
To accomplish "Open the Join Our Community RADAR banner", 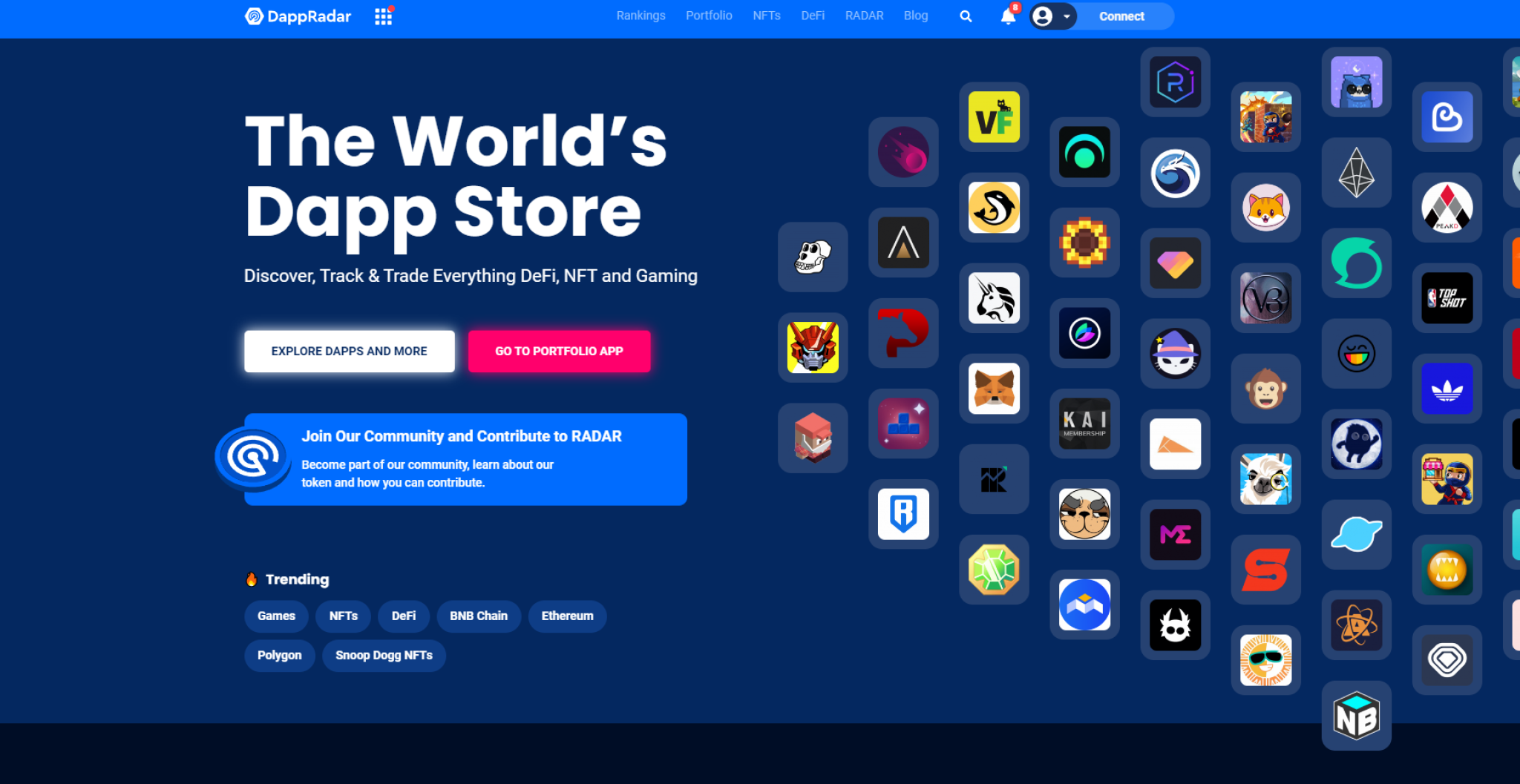I will click(465, 459).
